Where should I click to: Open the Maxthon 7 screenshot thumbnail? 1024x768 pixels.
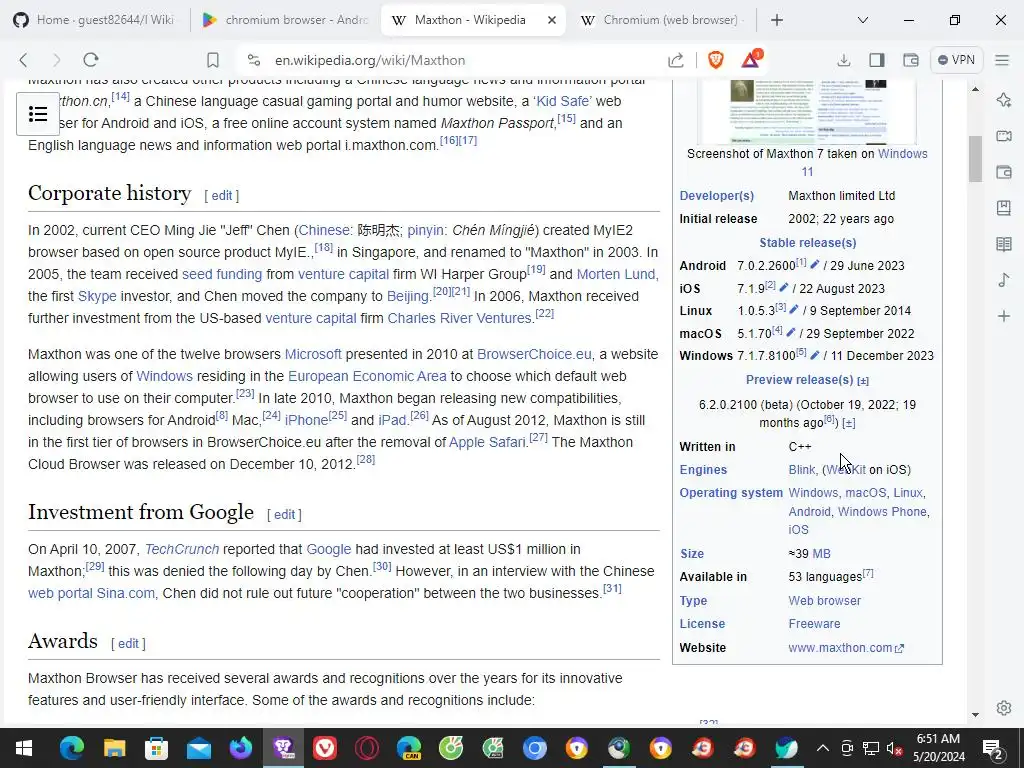click(807, 111)
